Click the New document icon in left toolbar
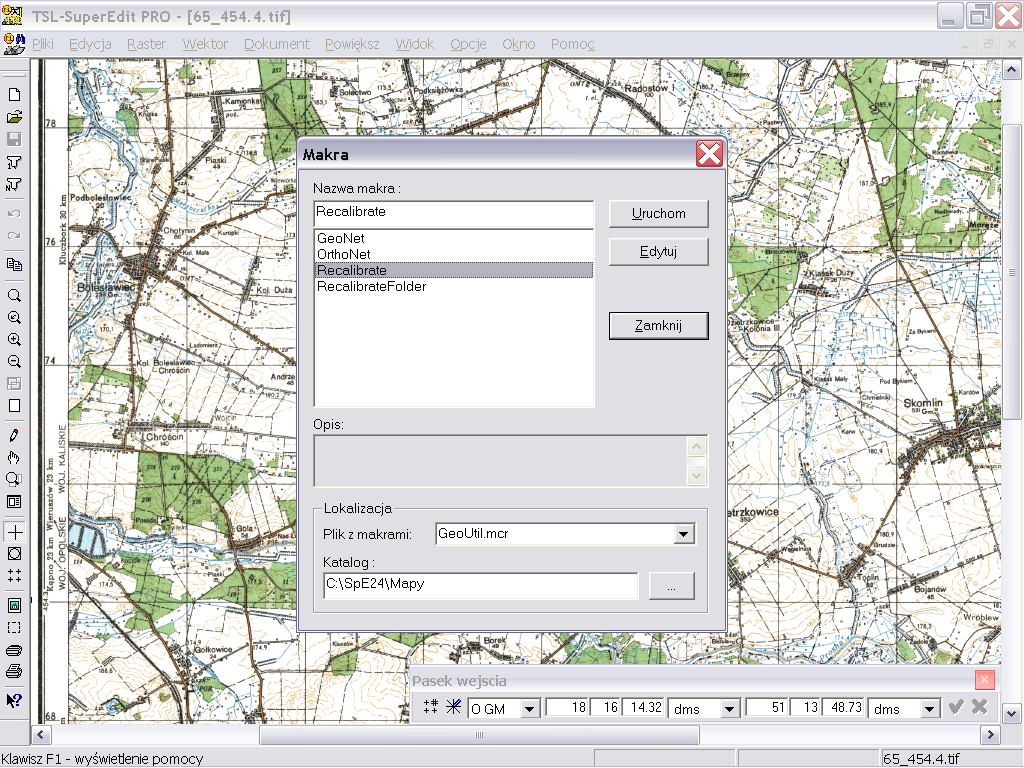1024x768 pixels. click(14, 95)
